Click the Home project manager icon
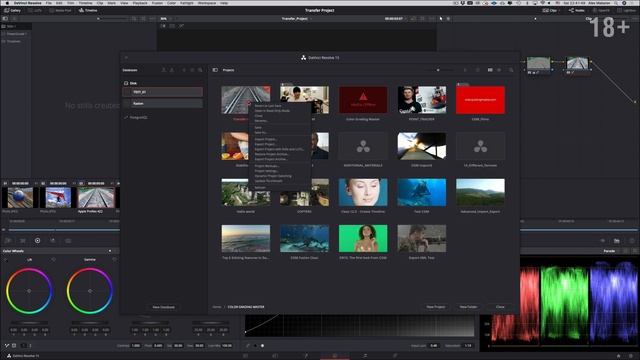Viewport: 640px width, 360px height. (618, 356)
